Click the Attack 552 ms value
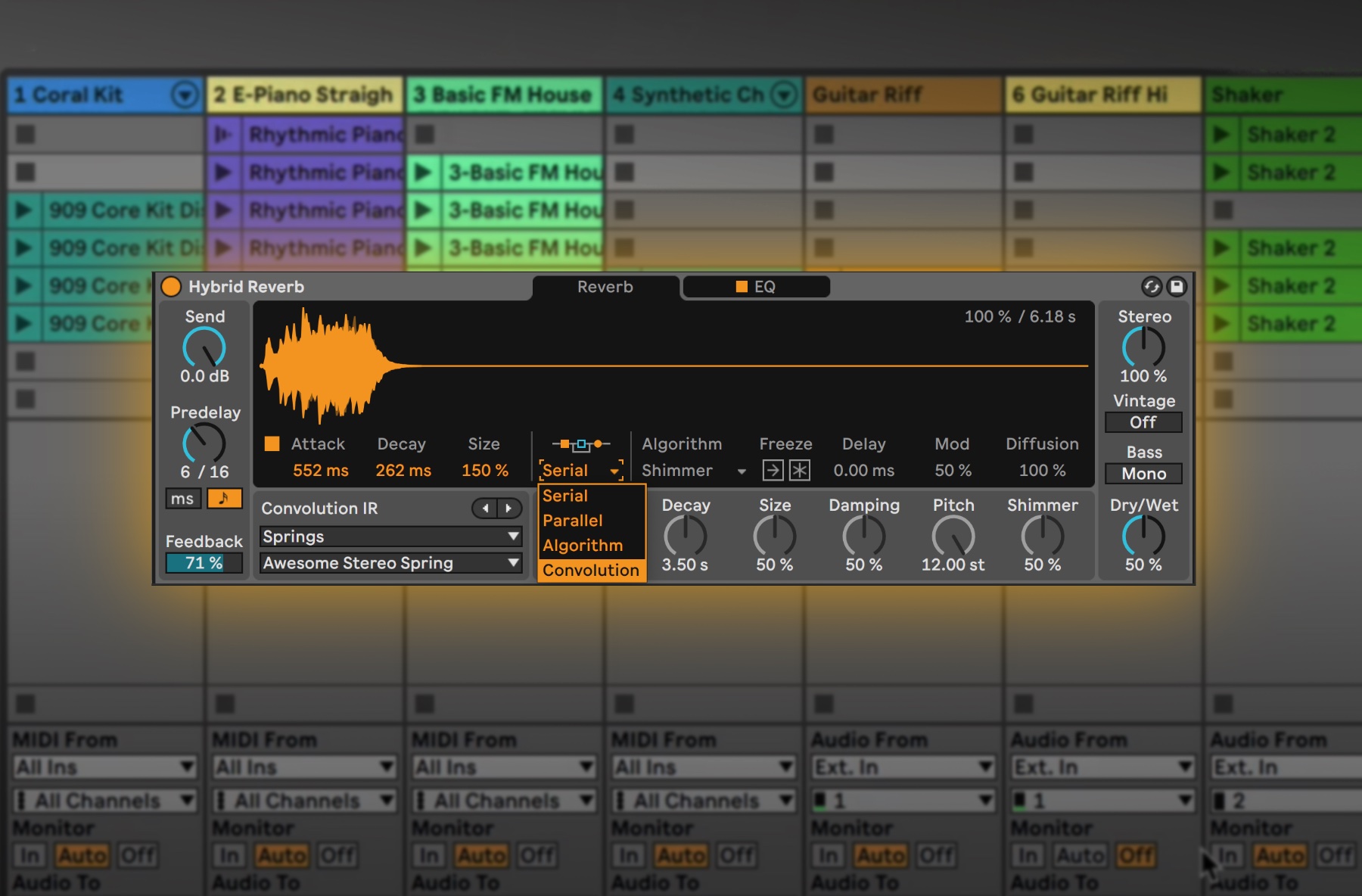The width and height of the screenshot is (1362, 896). [x=321, y=470]
